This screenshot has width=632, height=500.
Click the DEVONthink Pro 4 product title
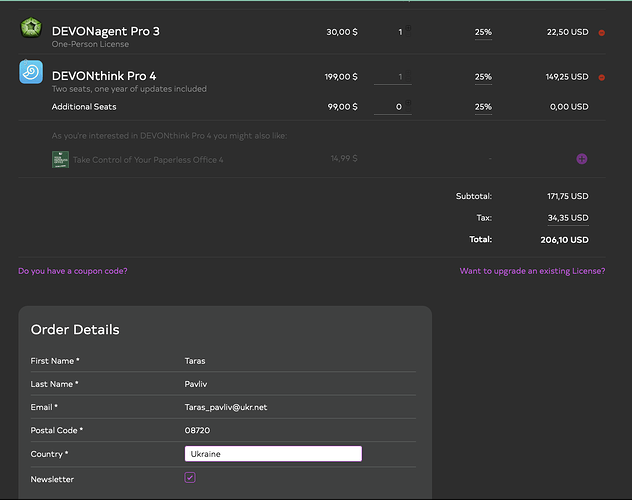(104, 75)
